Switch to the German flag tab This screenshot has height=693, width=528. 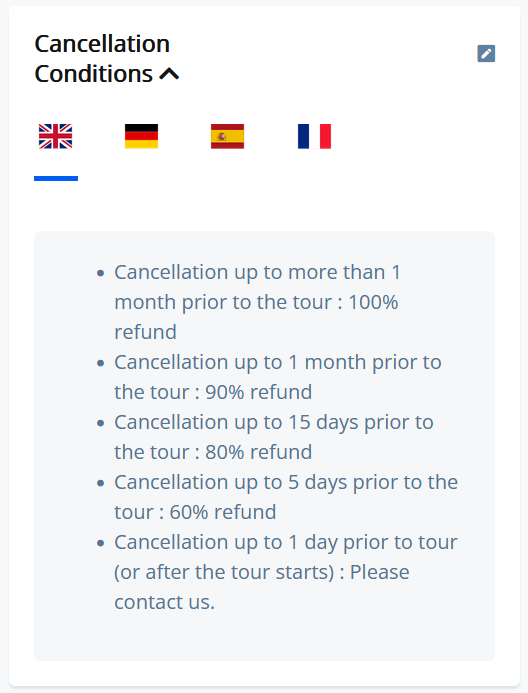pyautogui.click(x=141, y=136)
